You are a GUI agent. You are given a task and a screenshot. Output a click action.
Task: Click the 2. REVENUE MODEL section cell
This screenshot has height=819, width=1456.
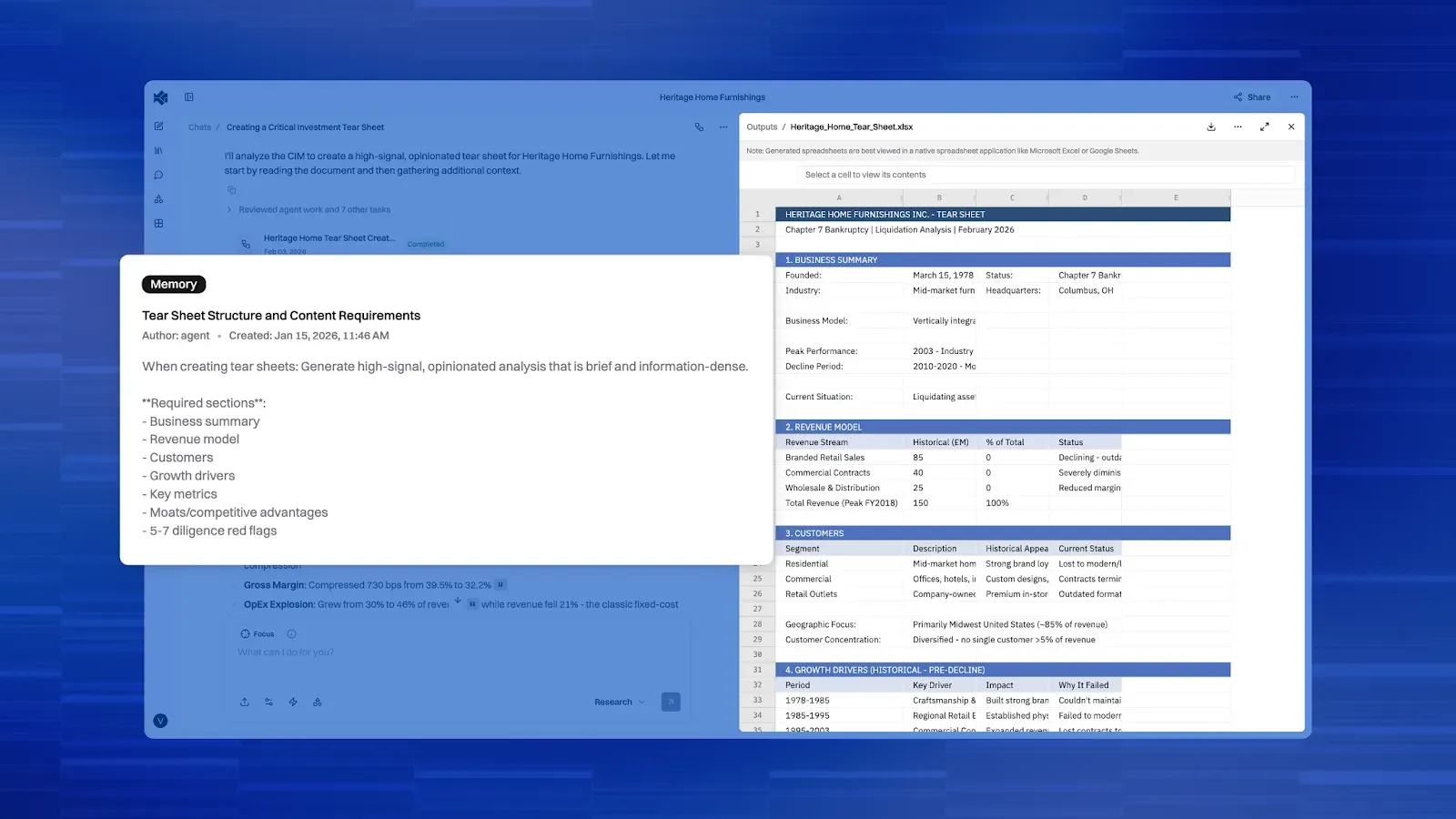pos(1003,427)
